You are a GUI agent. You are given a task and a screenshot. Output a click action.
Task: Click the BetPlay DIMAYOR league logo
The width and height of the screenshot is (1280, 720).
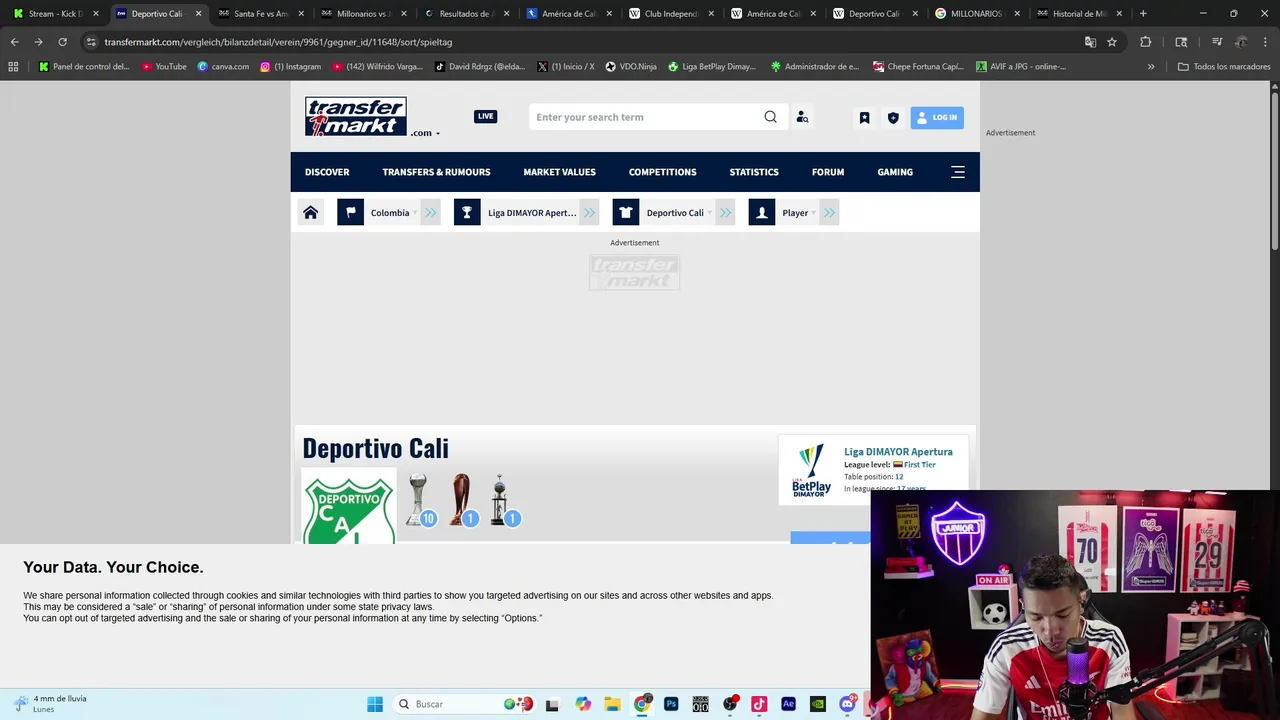click(811, 470)
